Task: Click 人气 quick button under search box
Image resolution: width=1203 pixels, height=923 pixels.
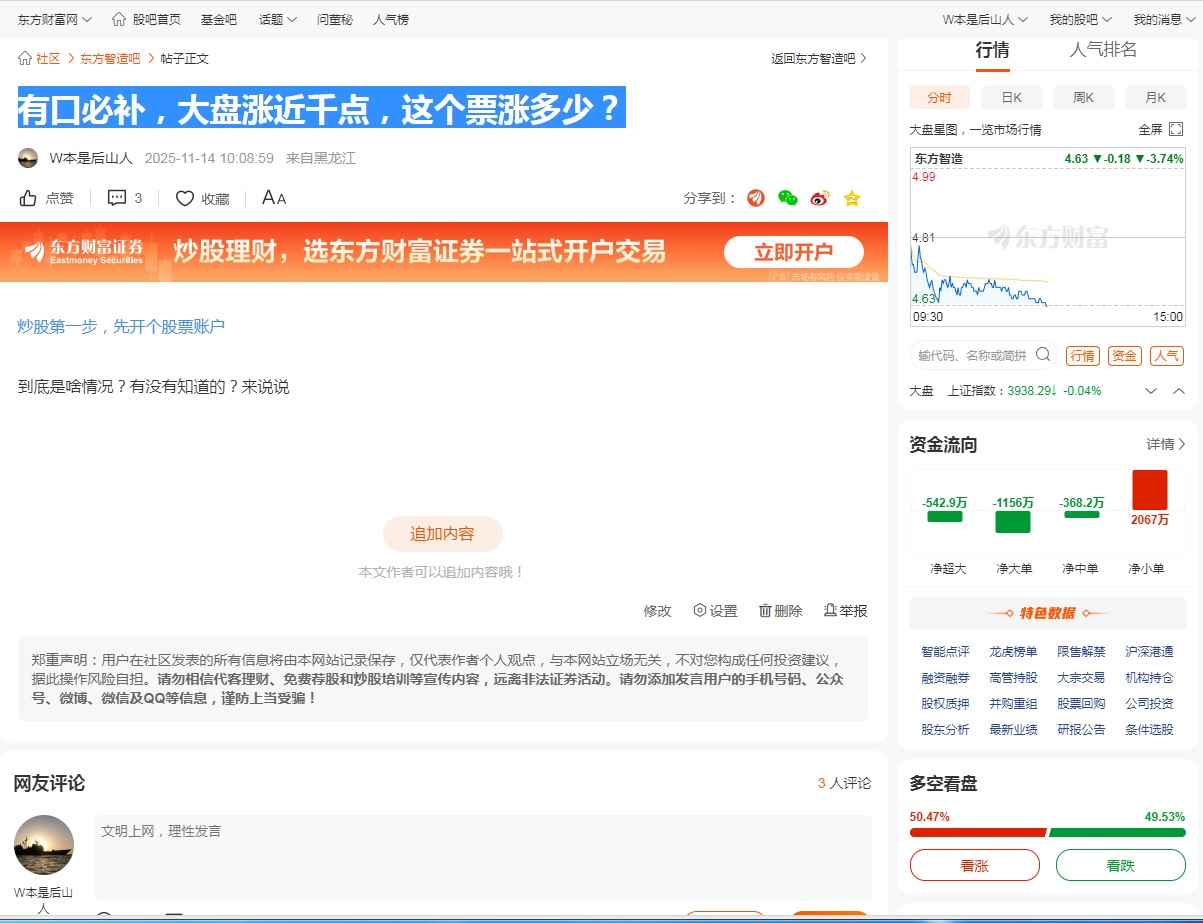Action: point(1166,355)
